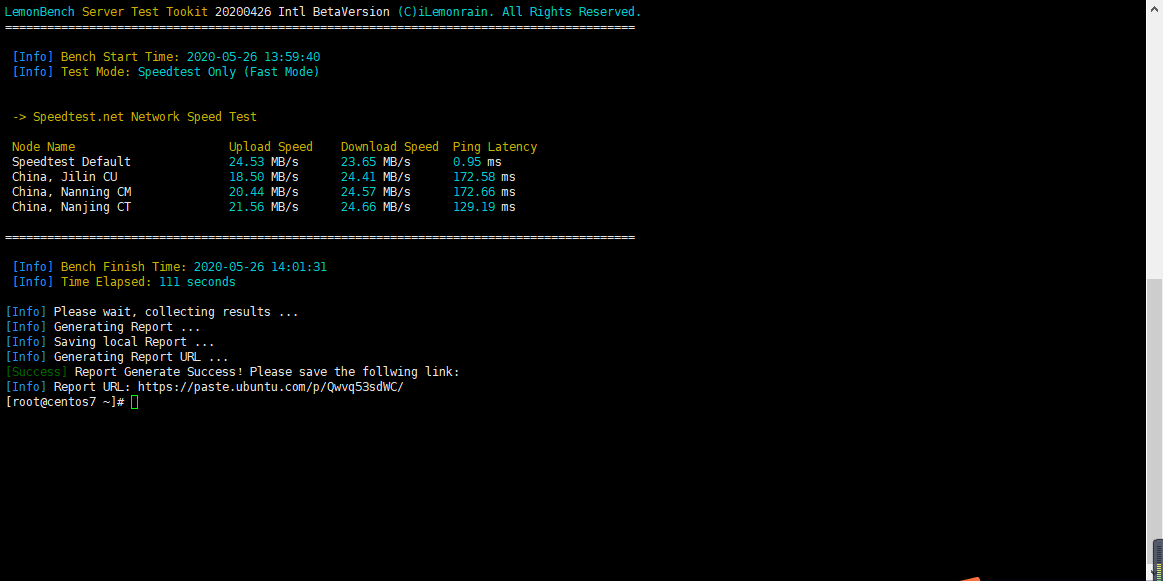Select the 'China, Jilin CU' node name
Viewport: 1163px width, 581px height.
65,177
